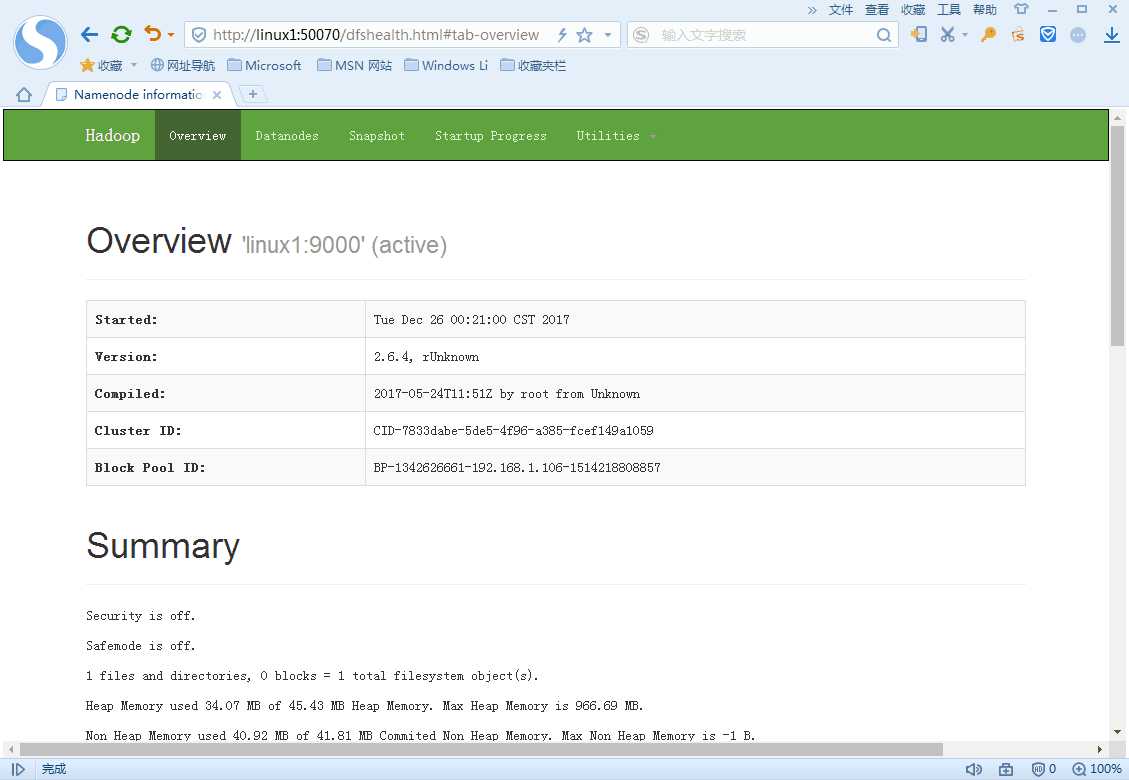Open the 收藏夹栏 bookmark folder
The width and height of the screenshot is (1129, 780).
point(534,66)
